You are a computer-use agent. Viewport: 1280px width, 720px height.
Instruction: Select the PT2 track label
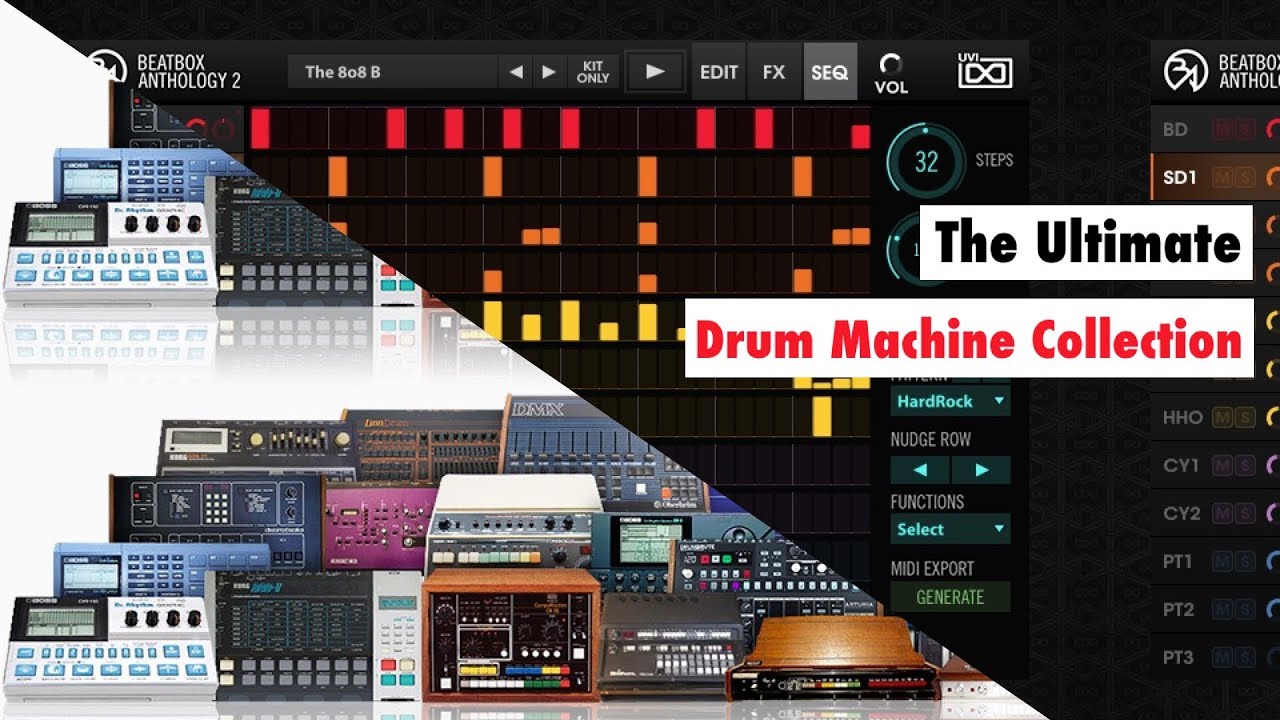[x=1178, y=609]
